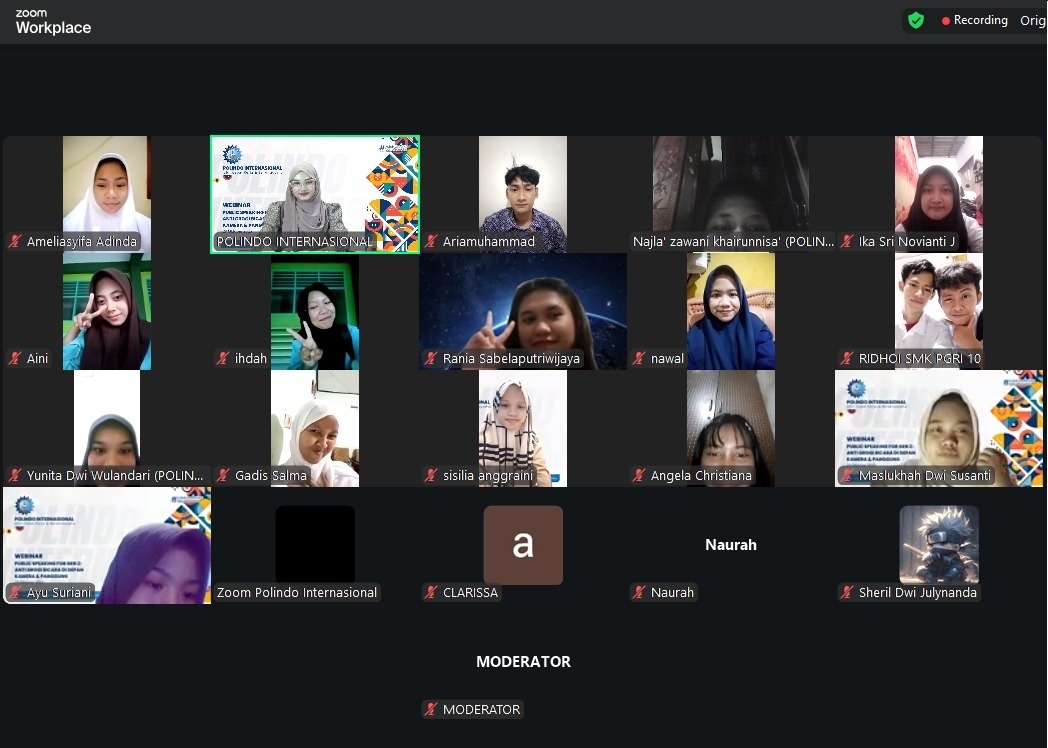Click Angela Christiana's muted mic icon
This screenshot has width=1048, height=748.
[637, 475]
